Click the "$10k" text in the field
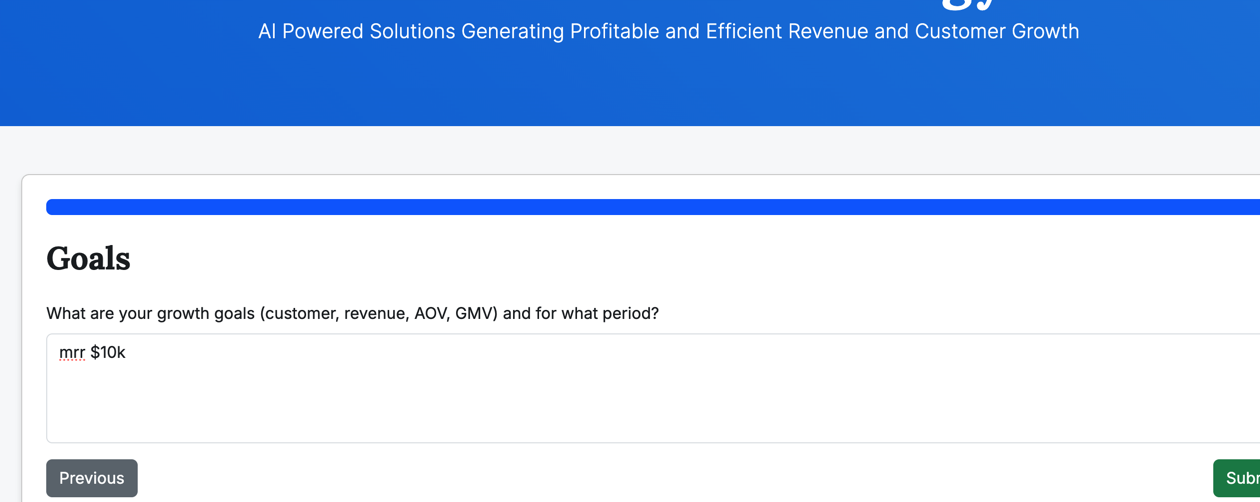 108,353
